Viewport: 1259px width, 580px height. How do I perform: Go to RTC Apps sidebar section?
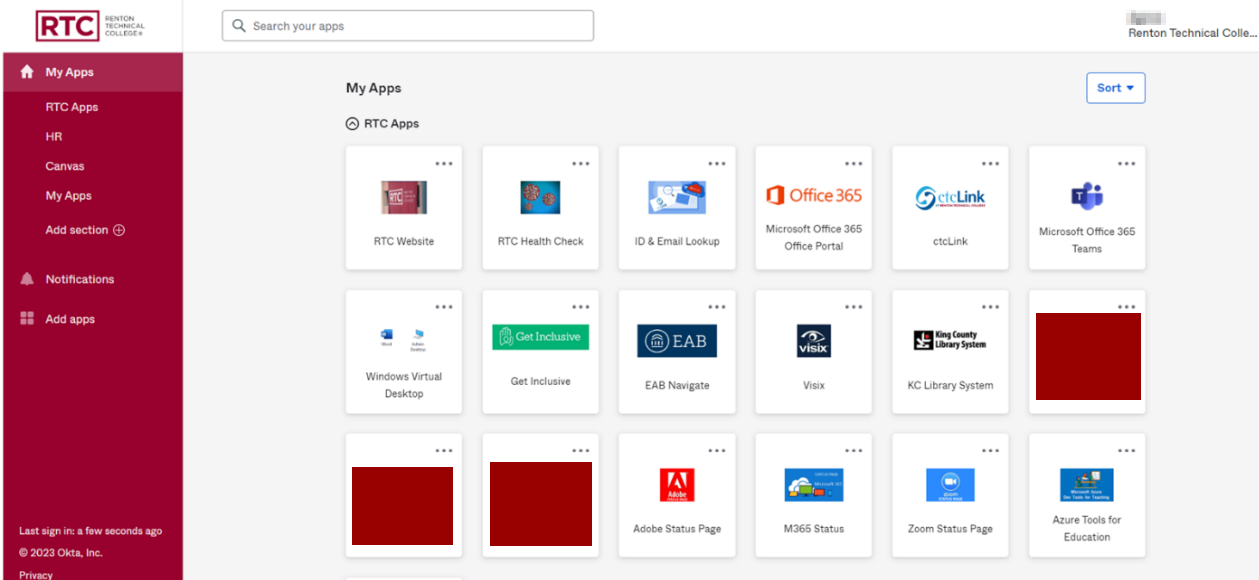(72, 107)
